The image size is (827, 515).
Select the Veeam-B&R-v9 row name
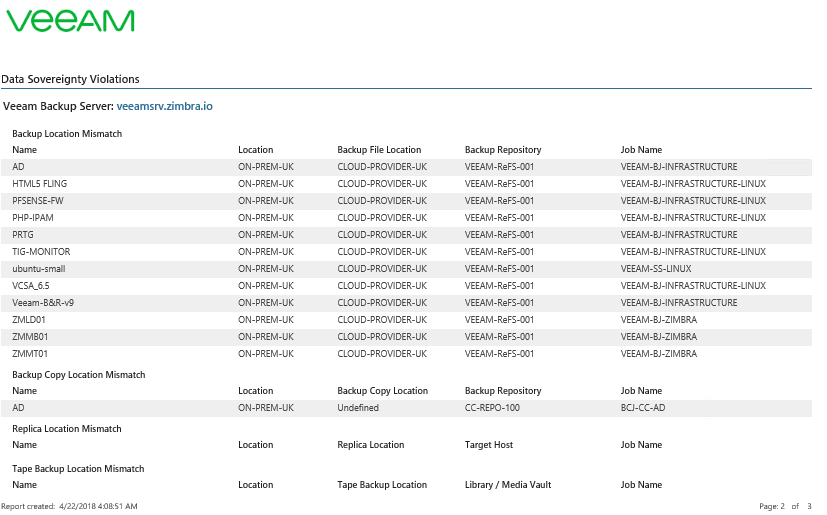coord(43,302)
